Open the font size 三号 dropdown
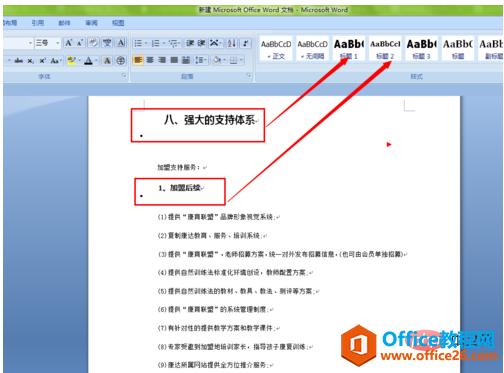The image size is (504, 373). [x=57, y=43]
